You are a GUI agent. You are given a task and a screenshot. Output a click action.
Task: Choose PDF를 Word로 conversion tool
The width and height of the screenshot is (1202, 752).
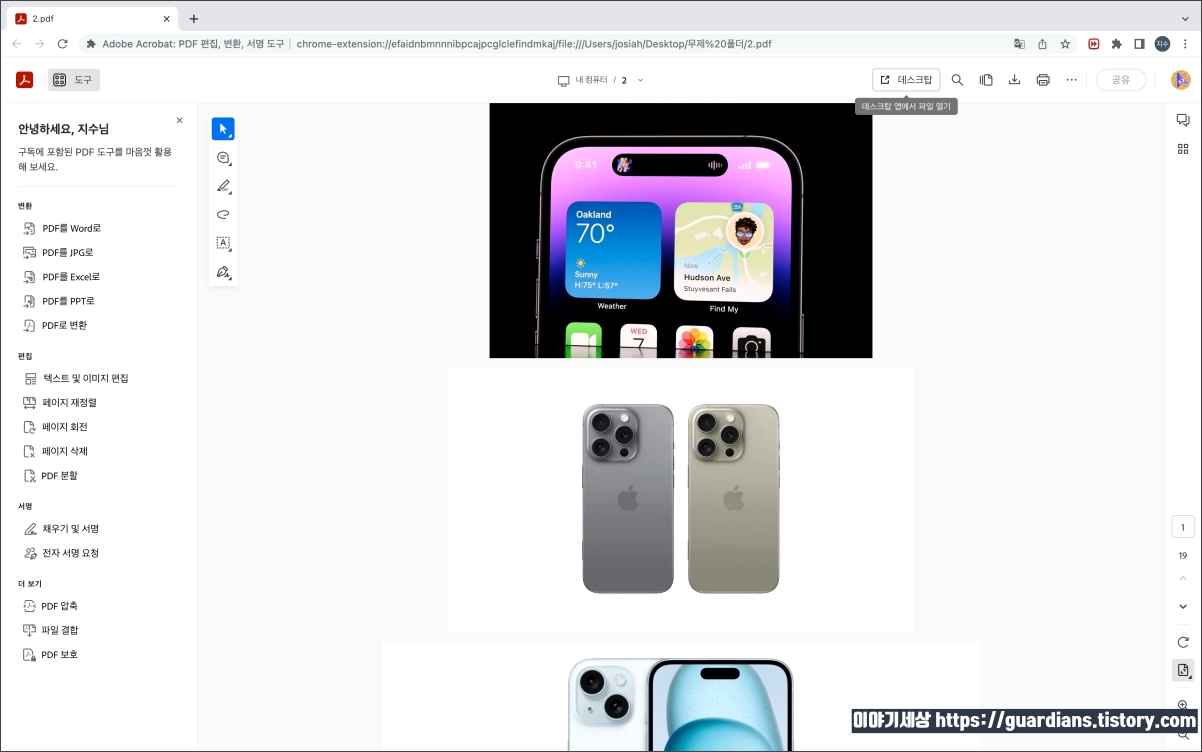point(62,229)
